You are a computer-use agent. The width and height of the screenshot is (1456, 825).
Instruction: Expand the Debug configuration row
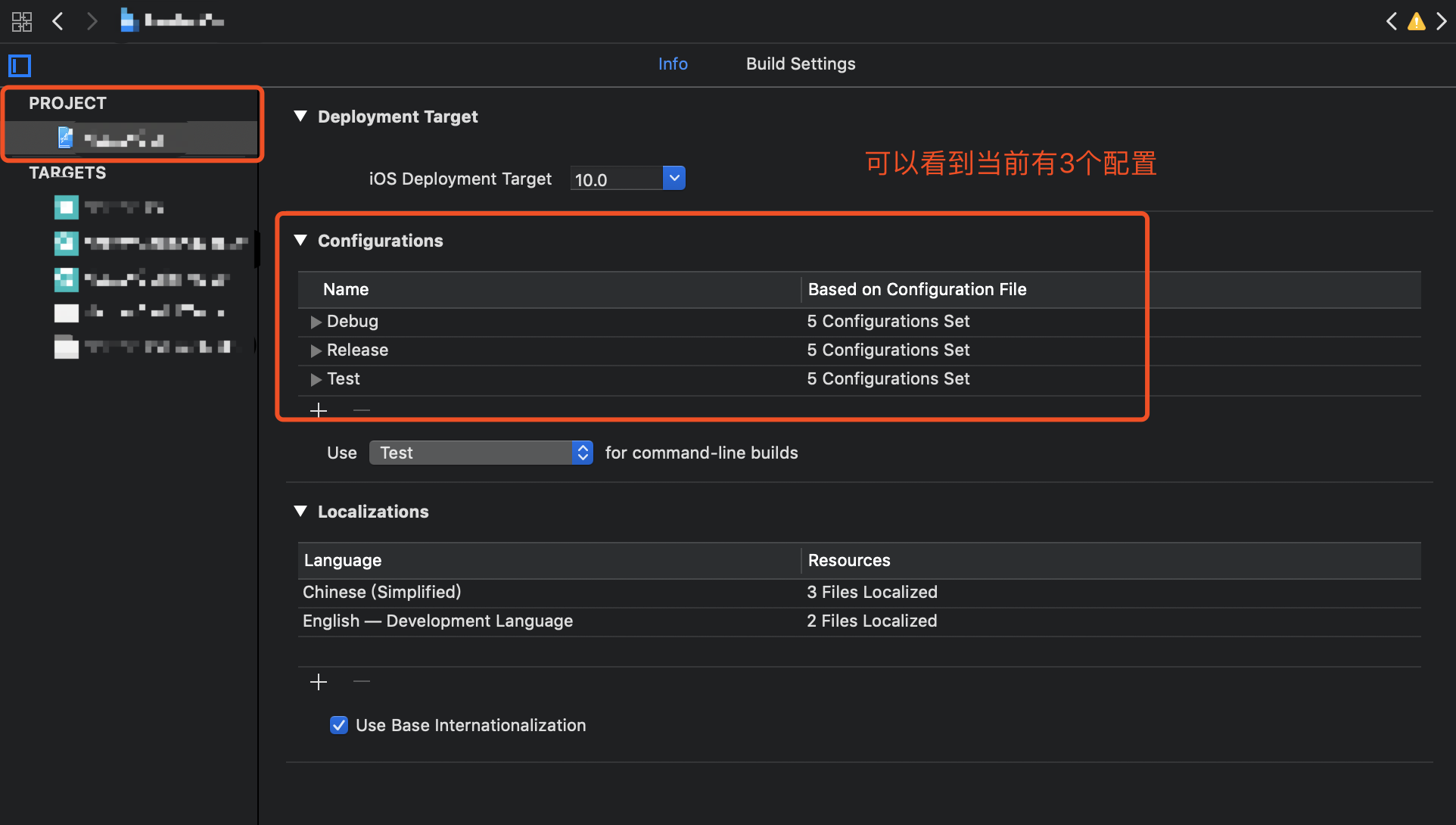pos(316,322)
